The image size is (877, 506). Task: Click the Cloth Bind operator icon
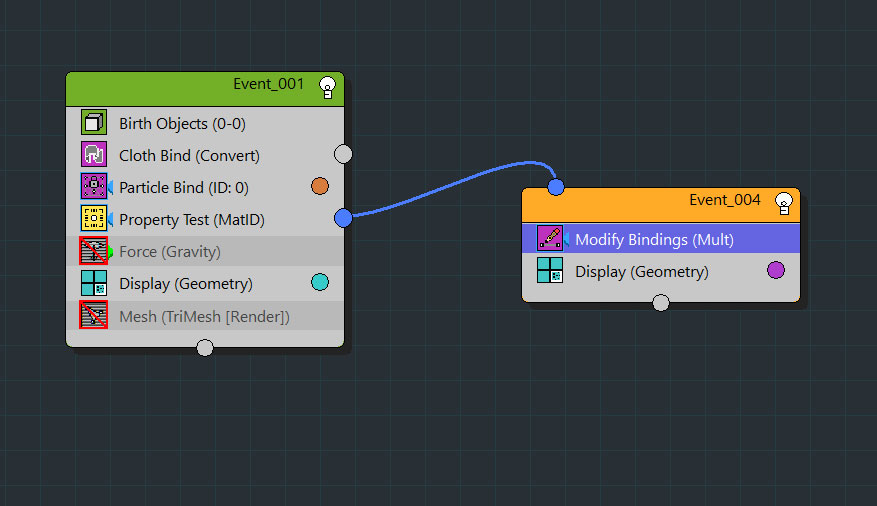(x=93, y=154)
